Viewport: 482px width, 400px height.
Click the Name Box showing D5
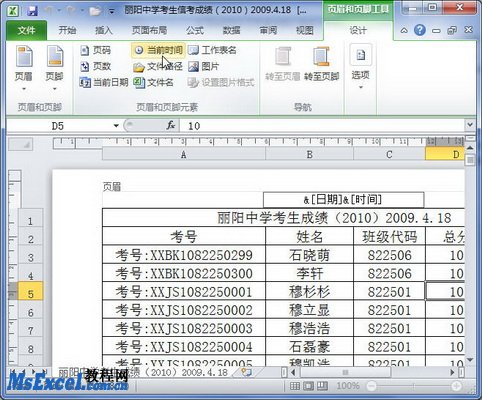coord(58,126)
